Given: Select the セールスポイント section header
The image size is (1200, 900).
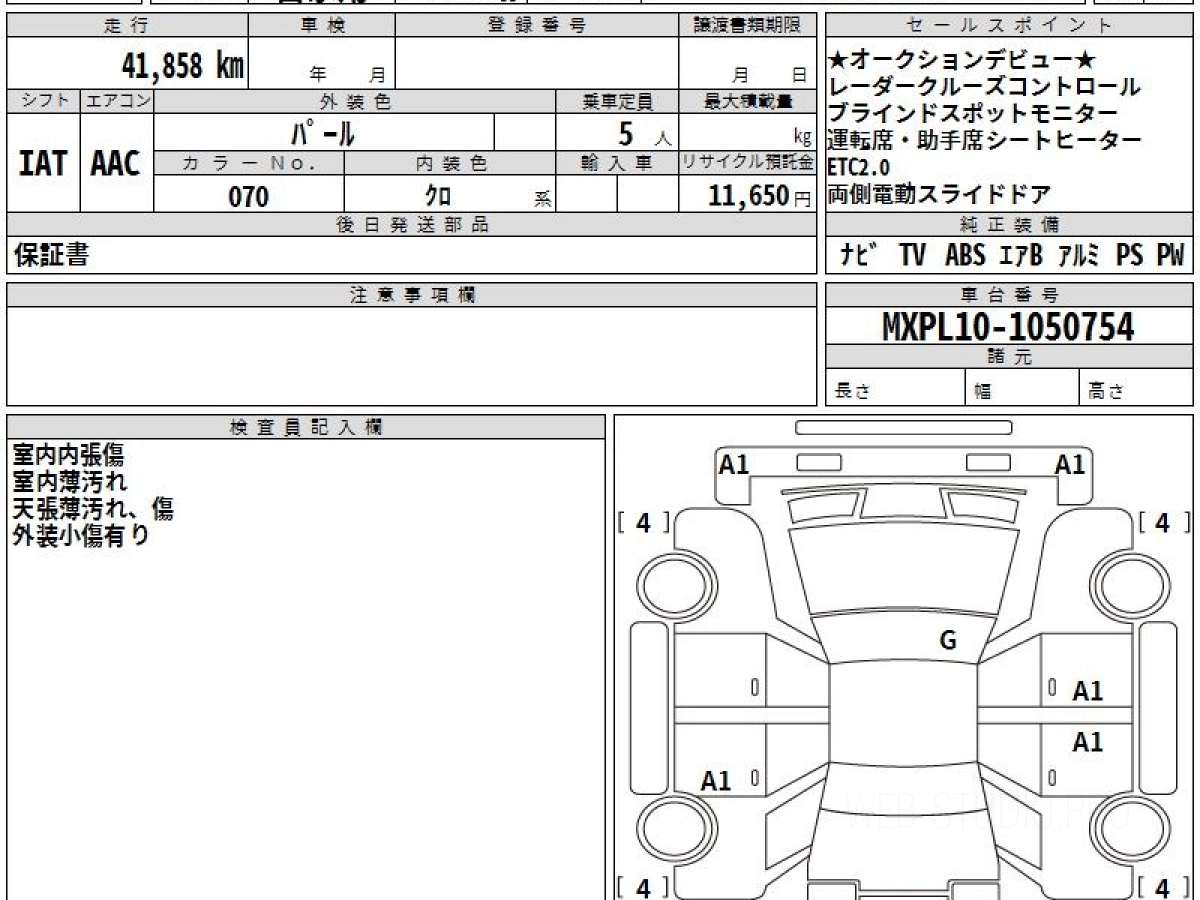Looking at the screenshot, I should click(x=1010, y=26).
